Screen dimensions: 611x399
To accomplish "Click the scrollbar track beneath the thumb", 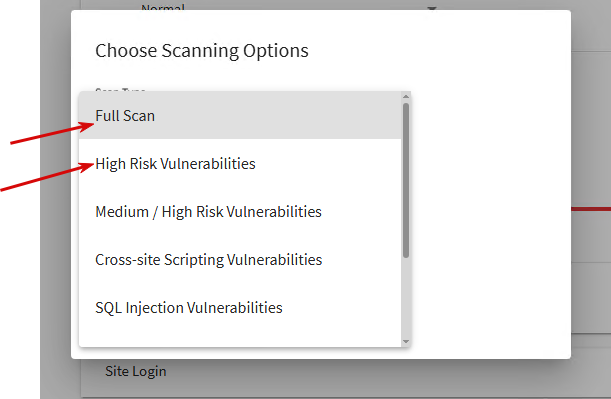I will (406, 297).
